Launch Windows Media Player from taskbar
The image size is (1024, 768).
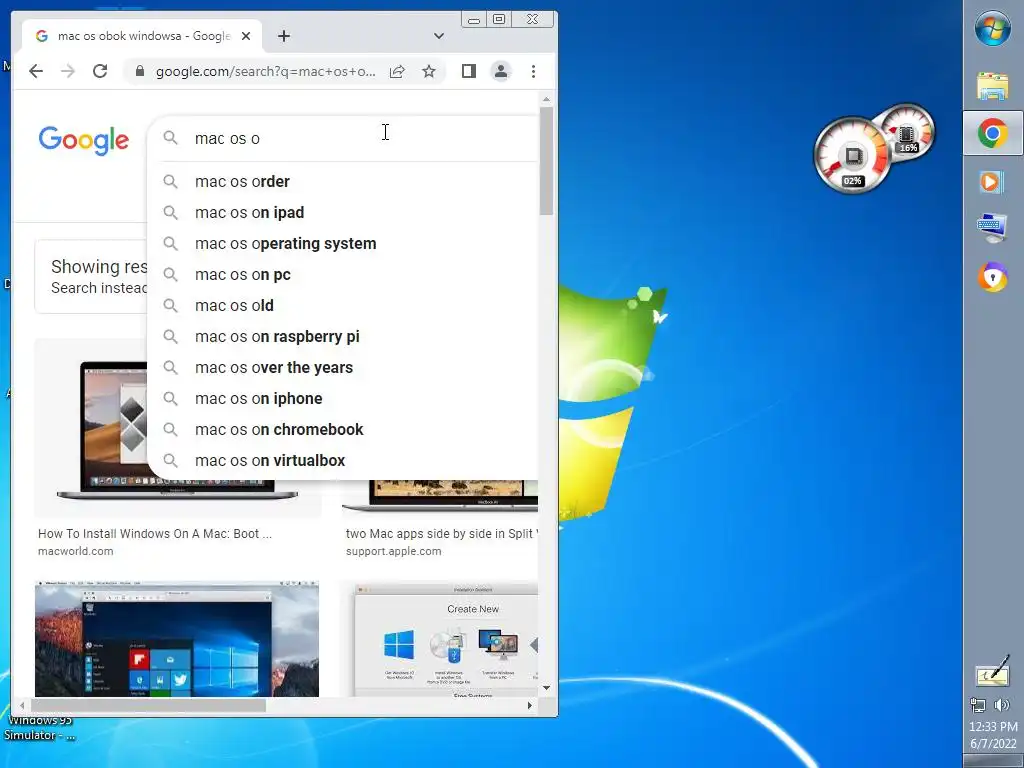tap(991, 181)
